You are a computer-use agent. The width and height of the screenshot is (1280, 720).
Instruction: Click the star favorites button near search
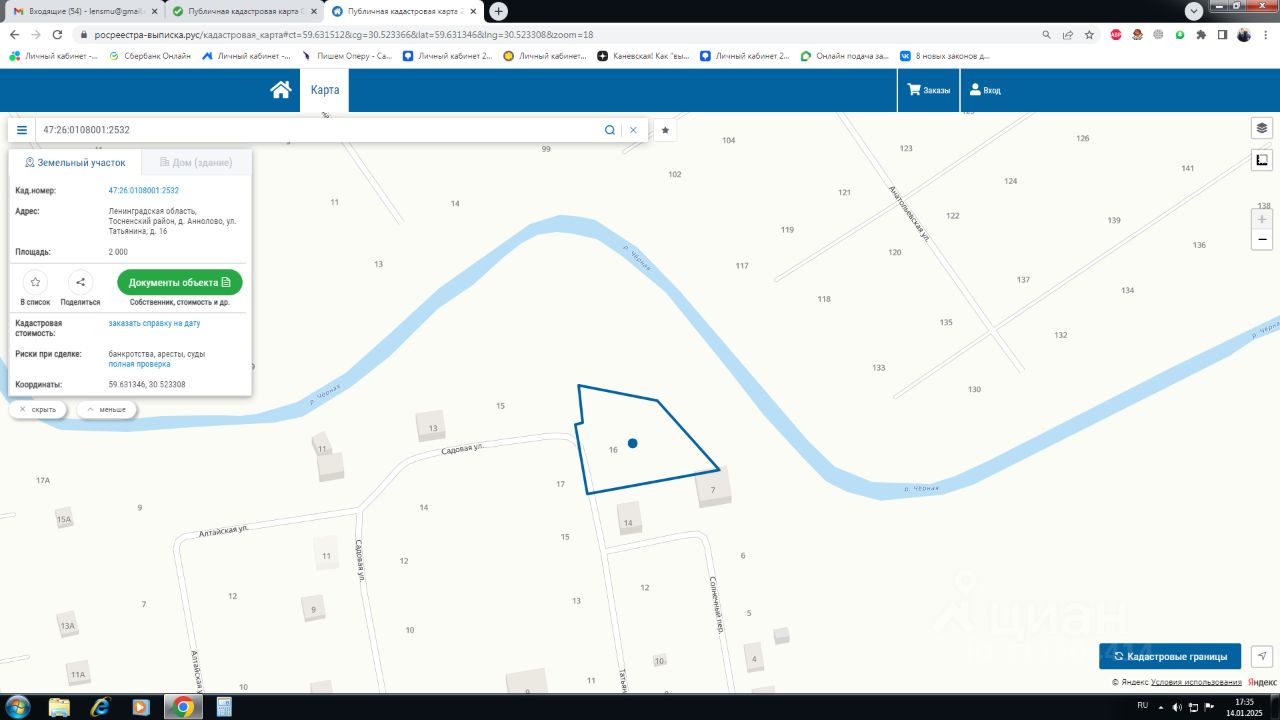click(x=665, y=130)
